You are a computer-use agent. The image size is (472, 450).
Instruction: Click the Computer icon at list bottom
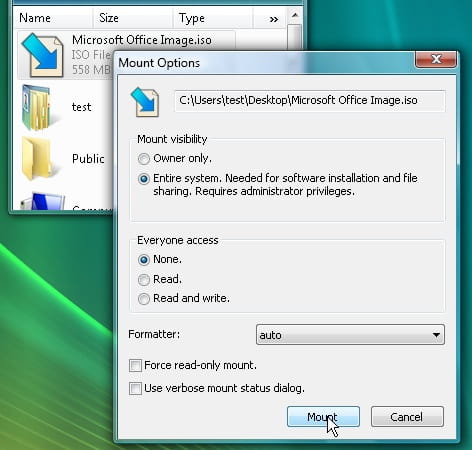(43, 201)
